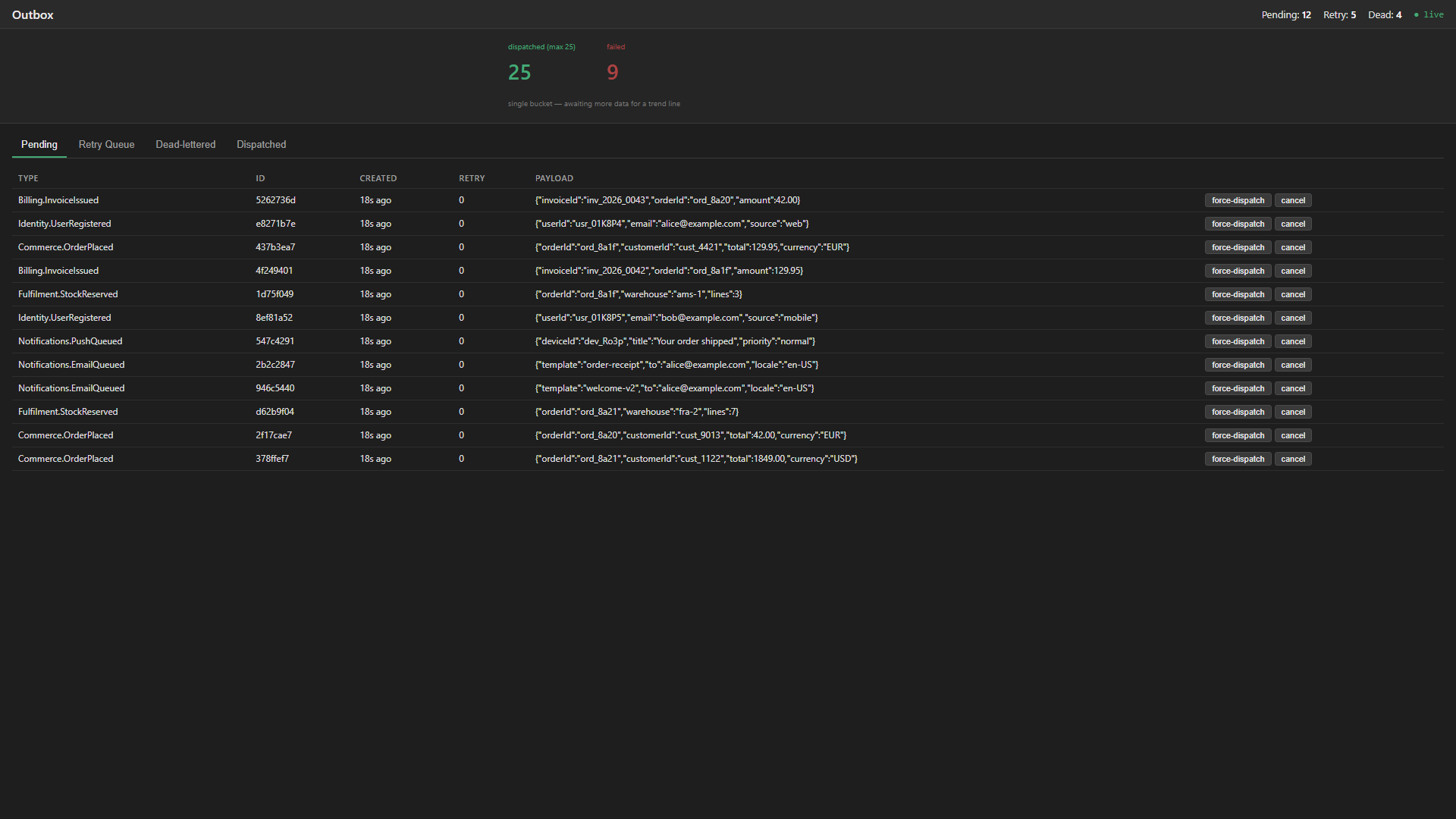This screenshot has height=819, width=1456.
Task: Force-dispatch event 2b2c2847
Action: [1238, 365]
